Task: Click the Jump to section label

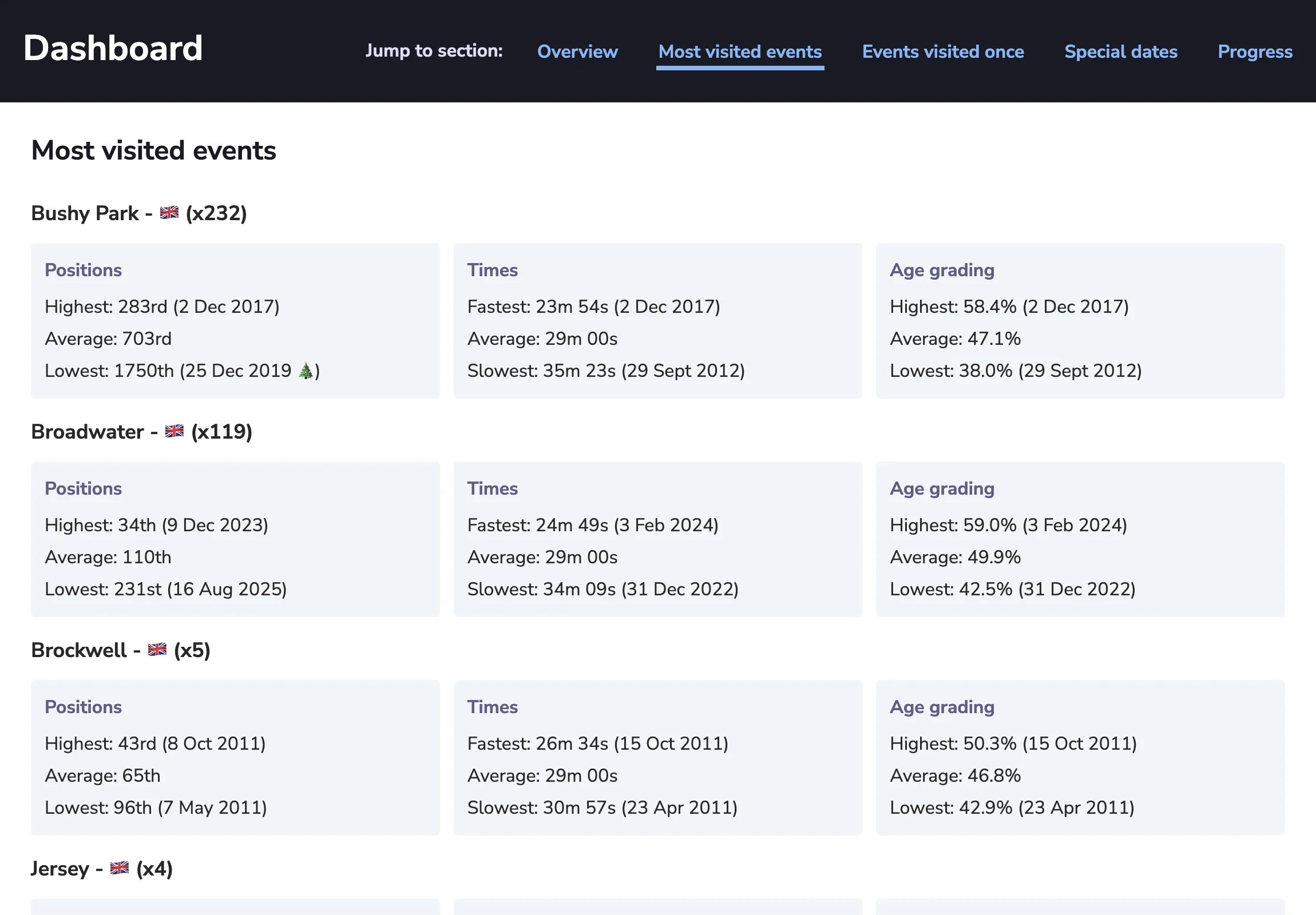Action: [x=434, y=50]
